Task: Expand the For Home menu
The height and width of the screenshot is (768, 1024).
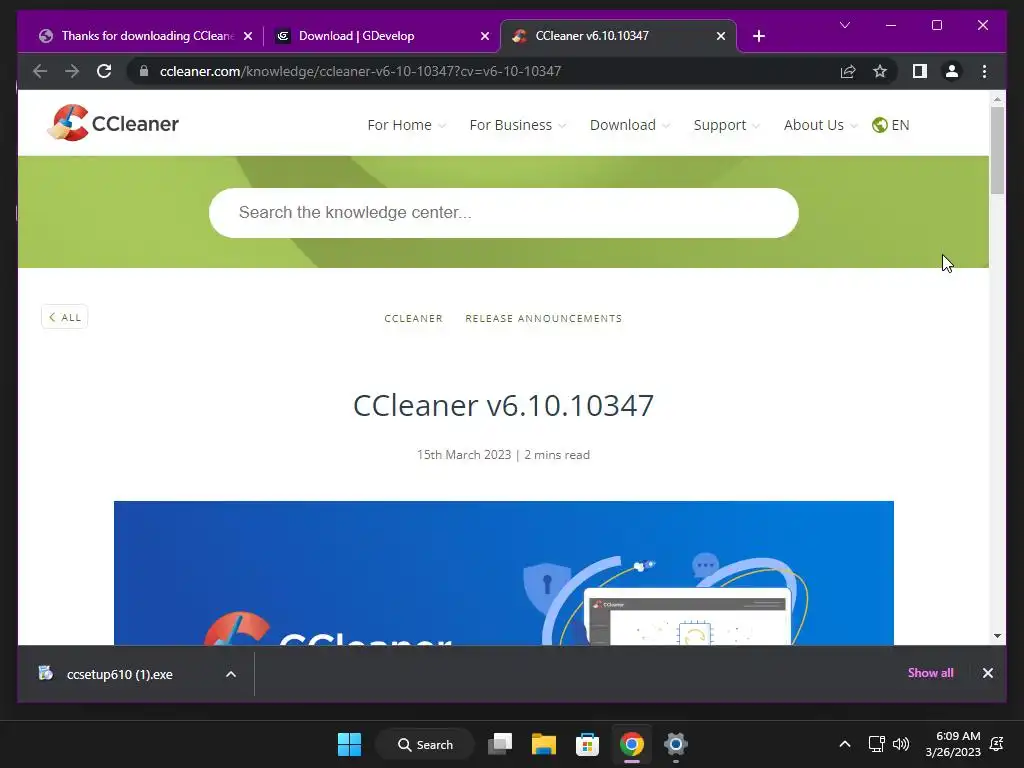Action: (x=406, y=125)
